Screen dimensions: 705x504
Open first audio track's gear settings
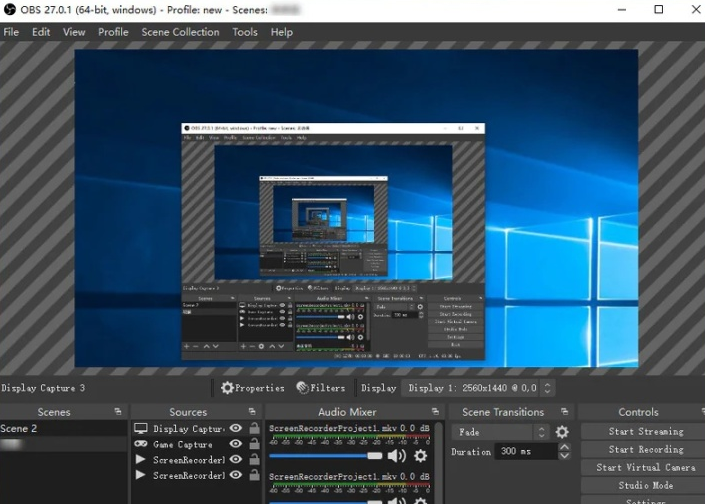[x=420, y=455]
